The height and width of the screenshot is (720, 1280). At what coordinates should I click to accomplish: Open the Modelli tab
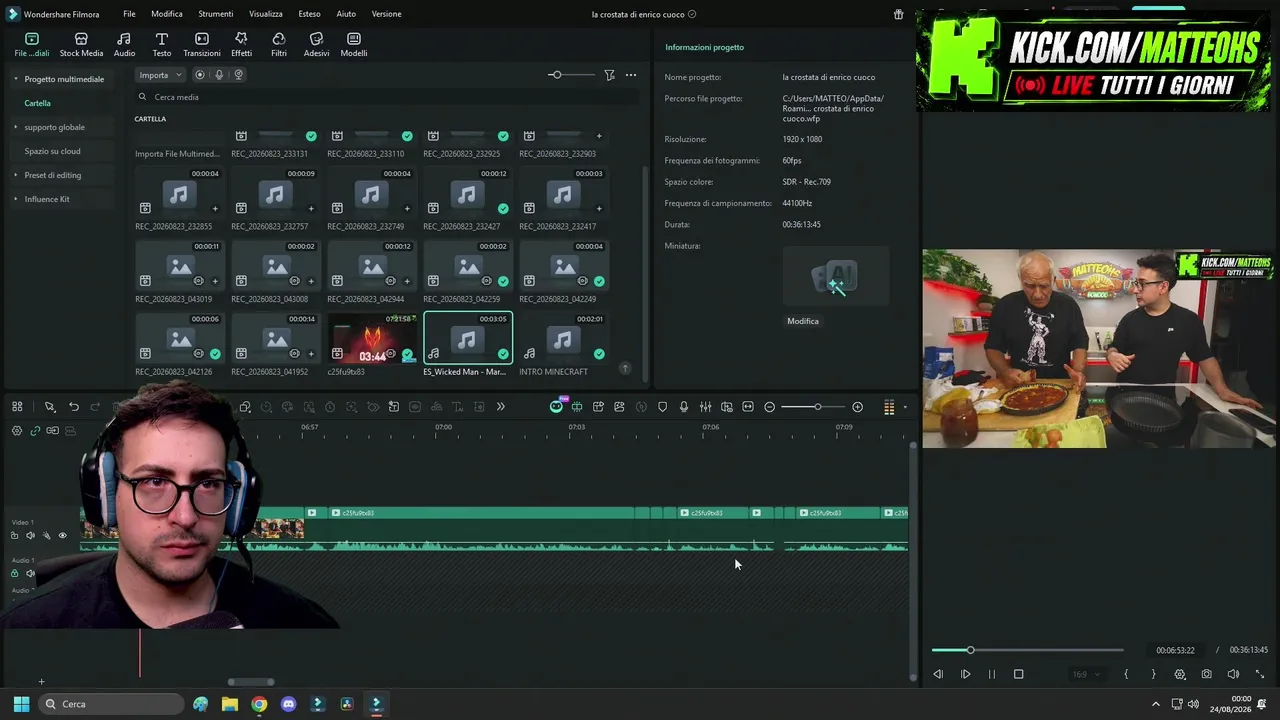click(354, 44)
